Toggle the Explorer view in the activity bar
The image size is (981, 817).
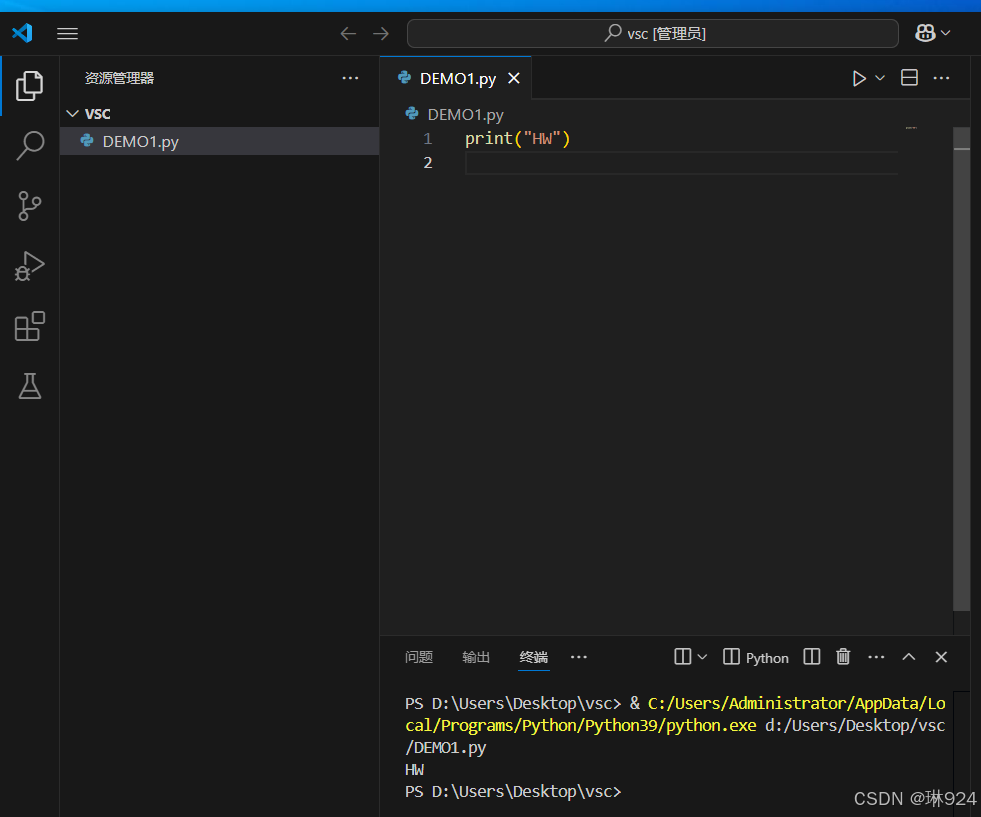[29, 86]
